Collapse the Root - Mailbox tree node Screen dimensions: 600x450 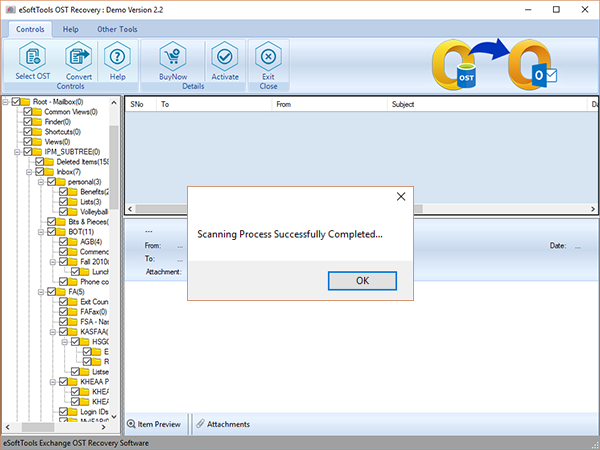click(x=5, y=102)
